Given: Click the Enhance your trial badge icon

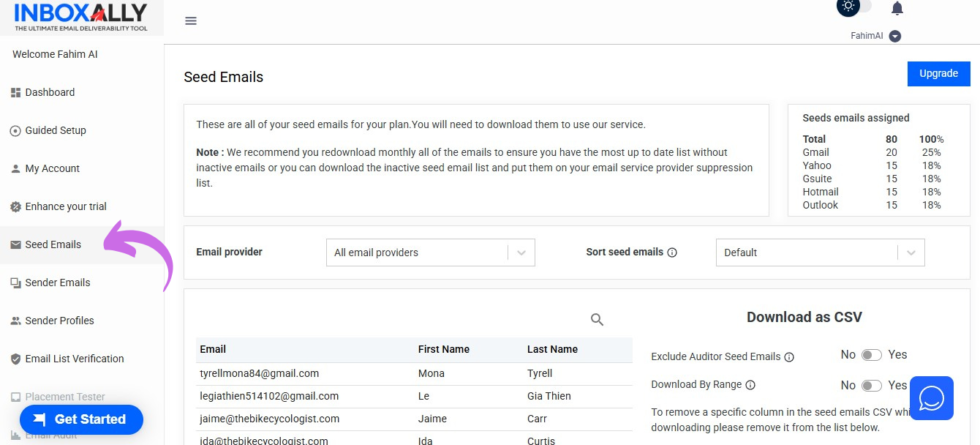Looking at the screenshot, I should point(16,207).
